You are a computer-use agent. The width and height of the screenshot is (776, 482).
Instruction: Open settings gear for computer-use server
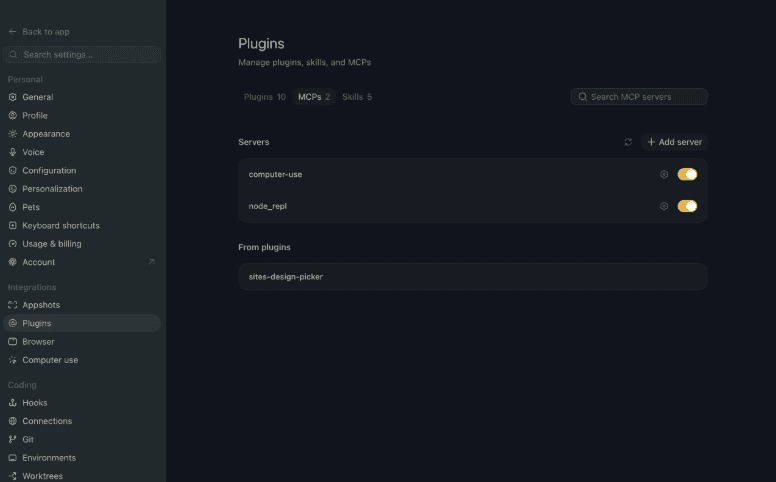click(664, 174)
